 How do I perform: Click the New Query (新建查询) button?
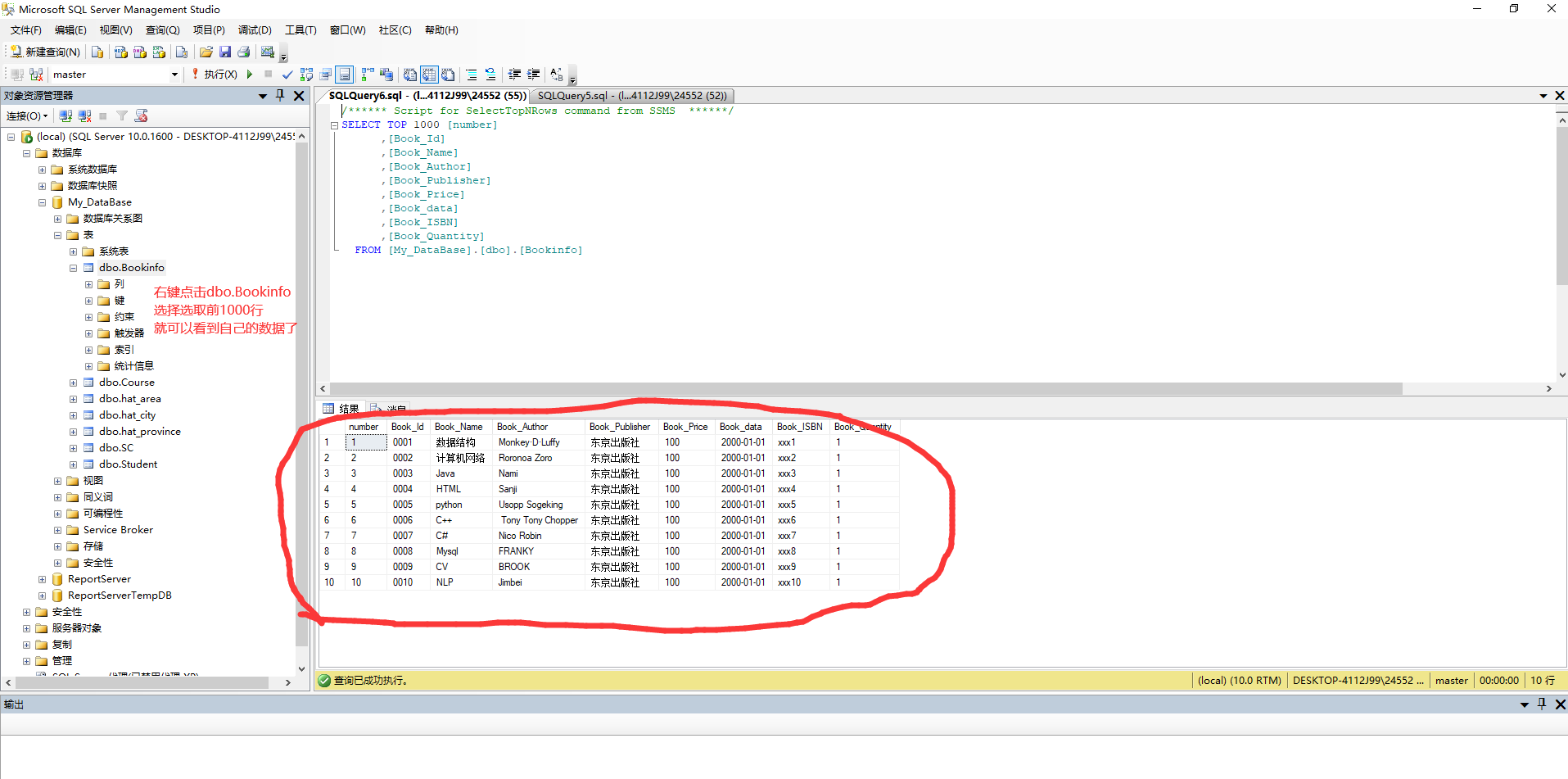click(x=45, y=52)
